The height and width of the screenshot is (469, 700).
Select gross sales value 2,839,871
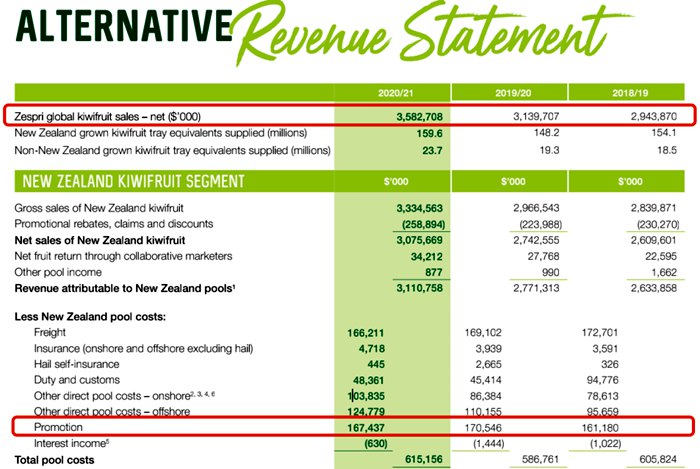pyautogui.click(x=653, y=208)
